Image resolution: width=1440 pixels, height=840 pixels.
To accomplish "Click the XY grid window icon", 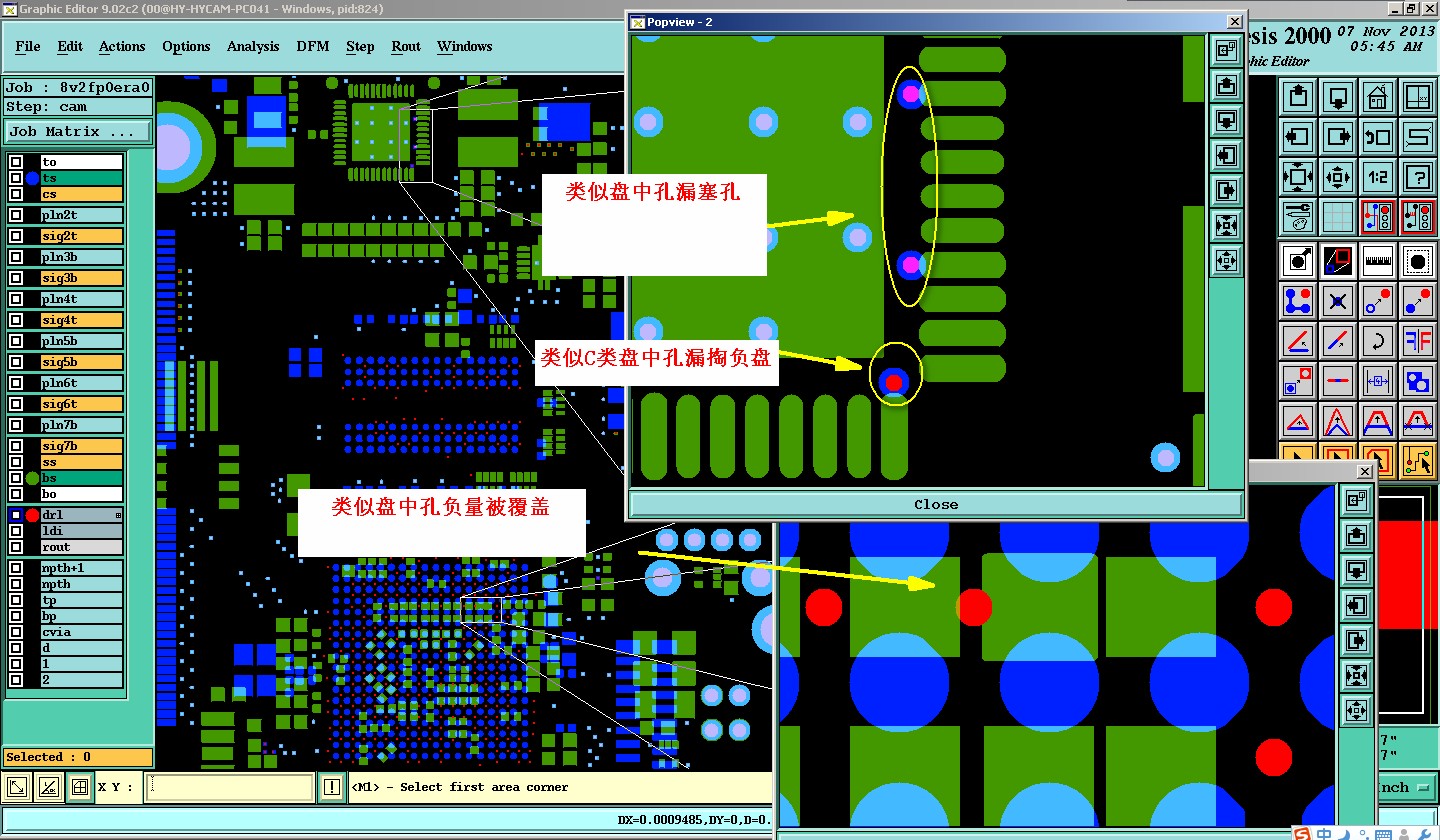I will (x=1418, y=97).
